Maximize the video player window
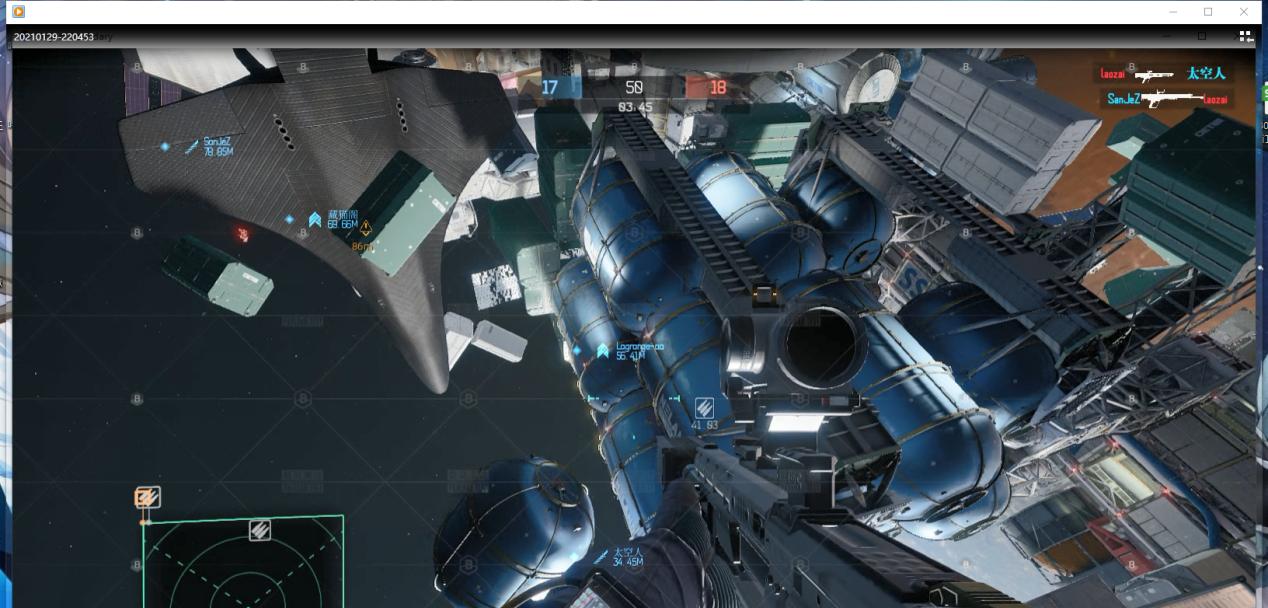1268x608 pixels. (x=1208, y=12)
